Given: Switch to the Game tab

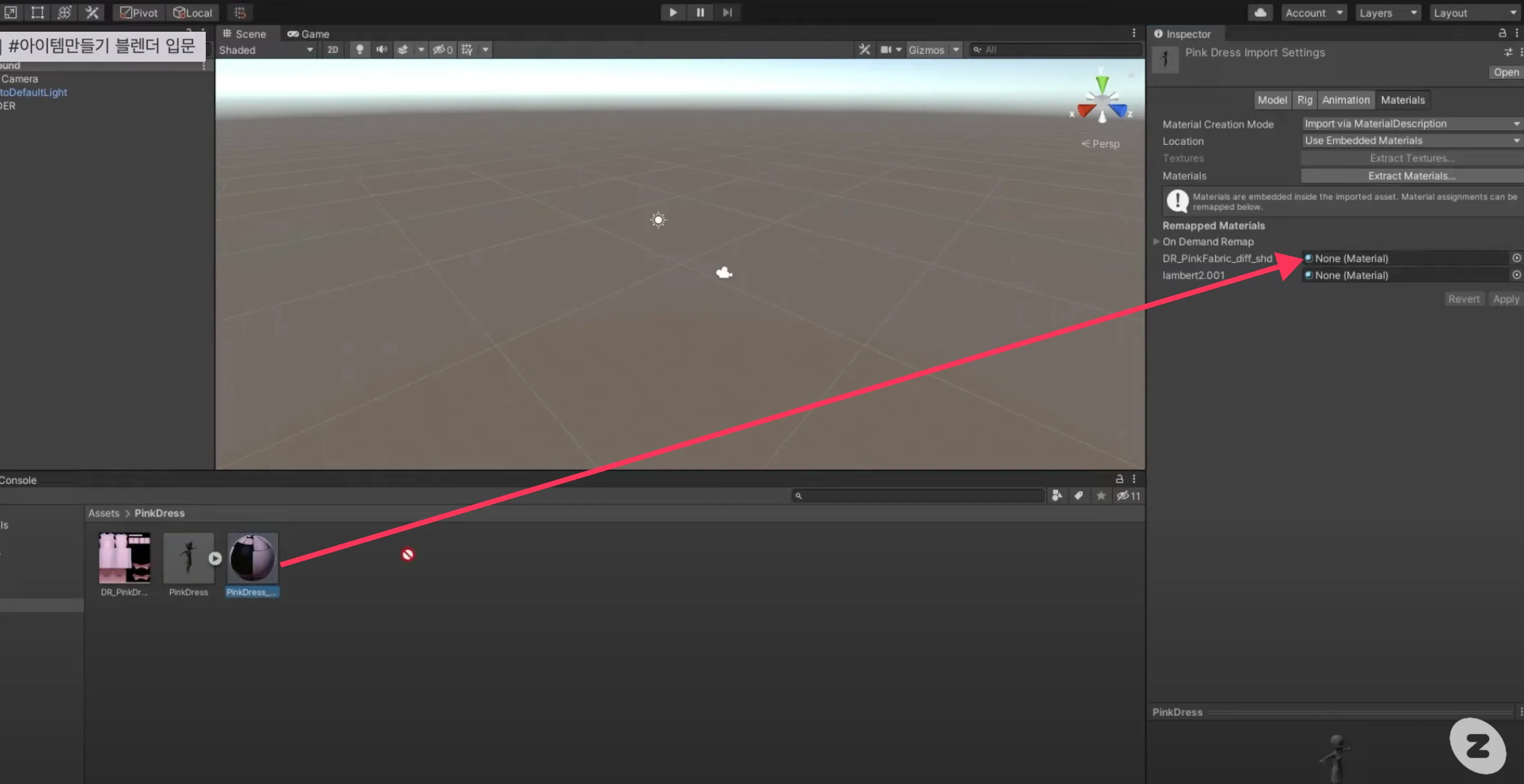Looking at the screenshot, I should pyautogui.click(x=308, y=34).
